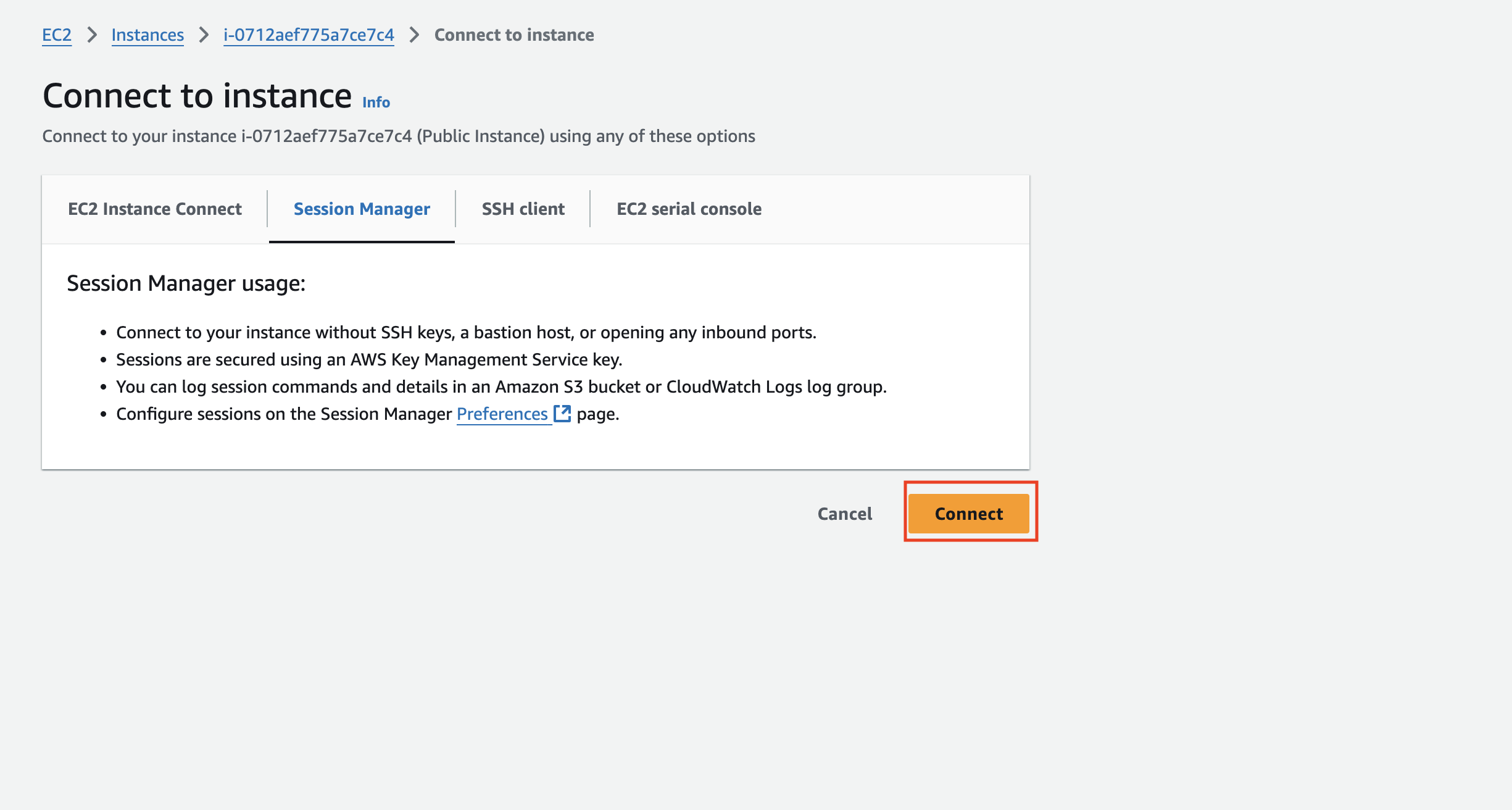Click the current 'Connect to instance' breadcrumb
The width and height of the screenshot is (1512, 810).
point(514,35)
